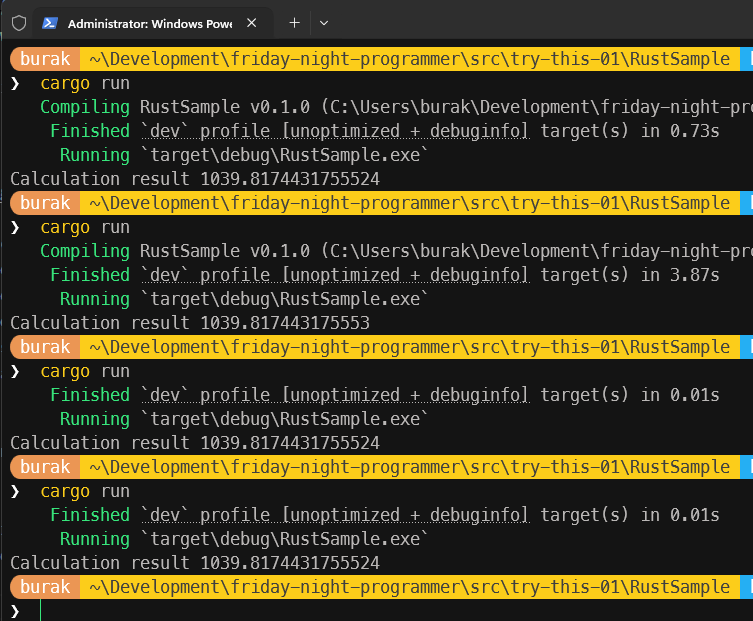Click the first cargo run command
This screenshot has height=621, width=753.
[x=85, y=83]
